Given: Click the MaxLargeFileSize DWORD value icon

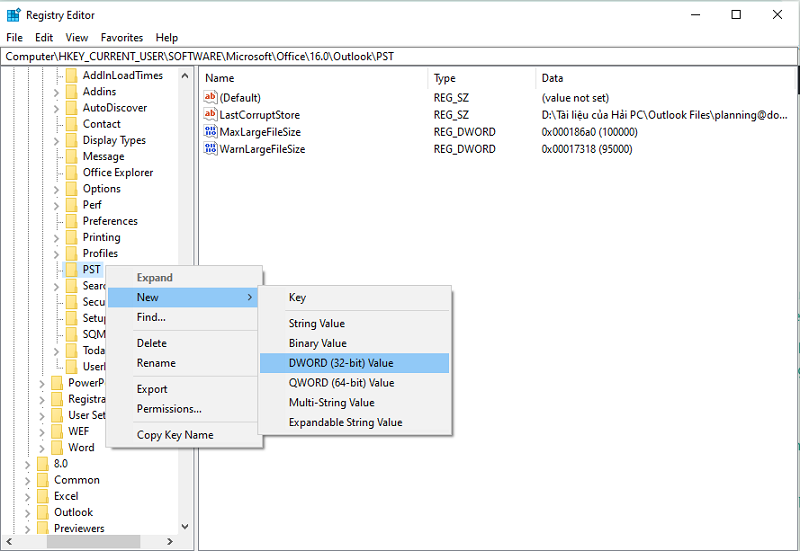Looking at the screenshot, I should pyautogui.click(x=210, y=132).
